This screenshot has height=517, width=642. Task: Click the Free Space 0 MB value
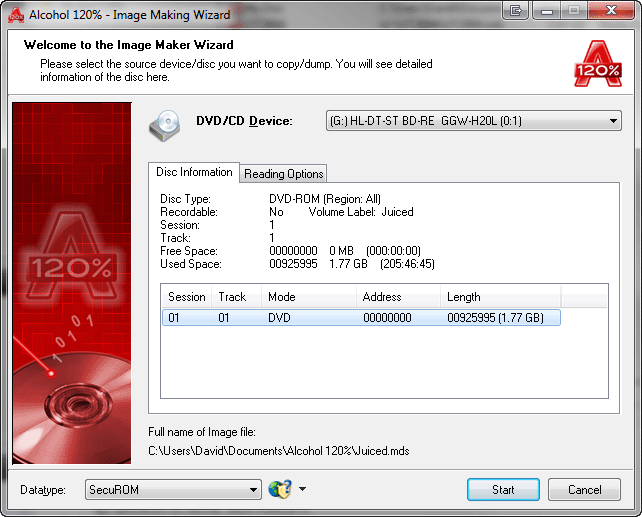(341, 251)
